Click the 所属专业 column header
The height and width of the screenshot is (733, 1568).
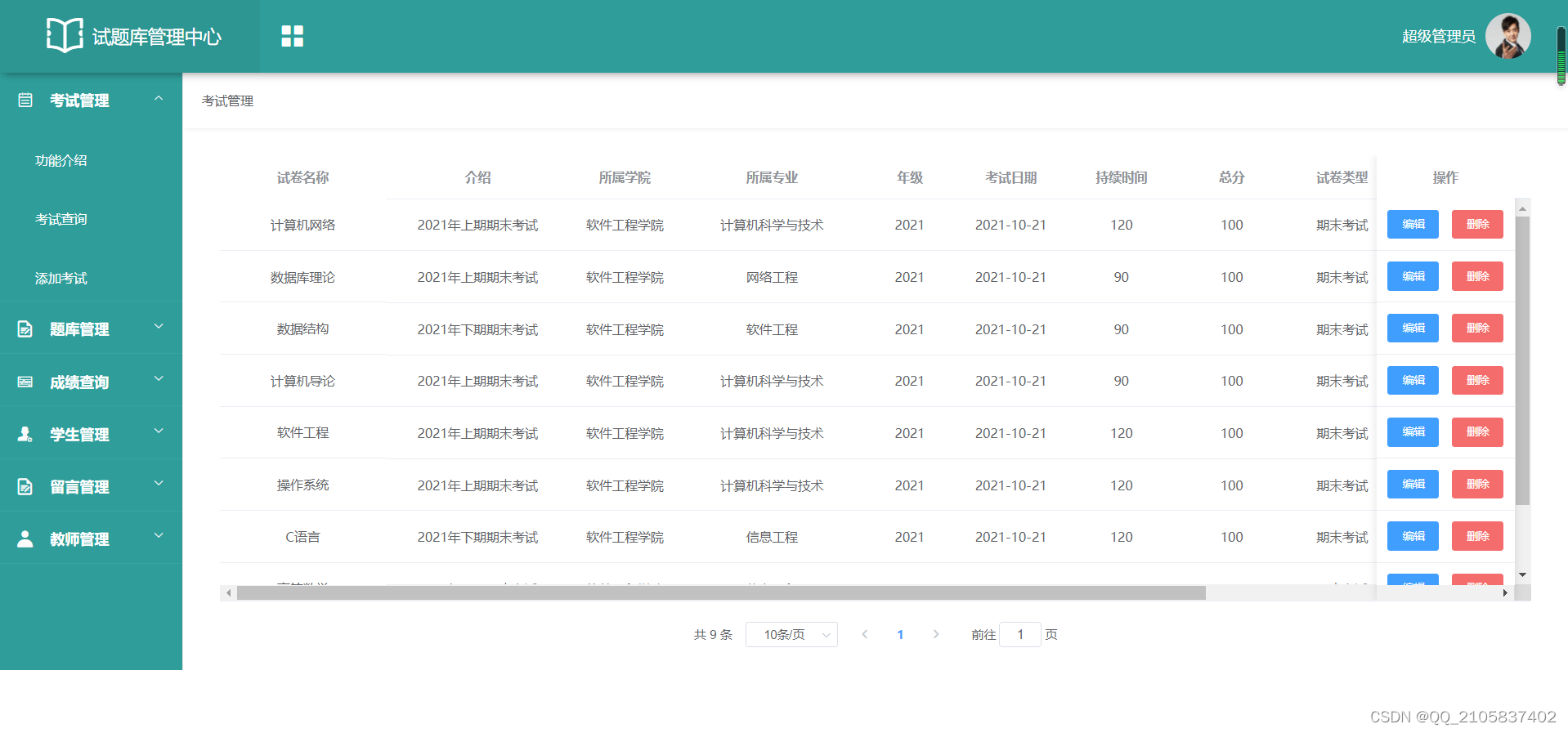[x=771, y=177]
